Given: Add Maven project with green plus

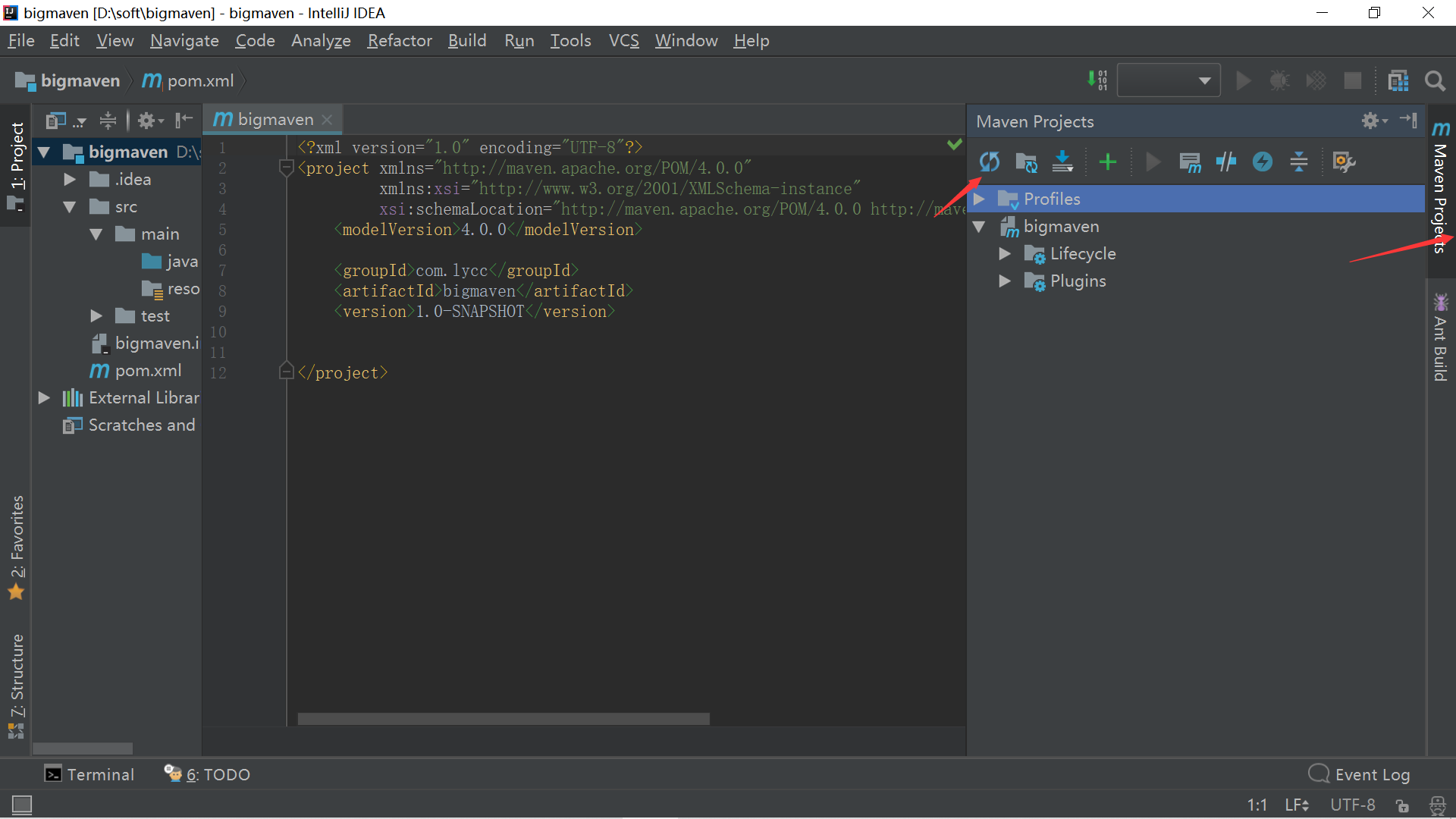Looking at the screenshot, I should 1107,162.
